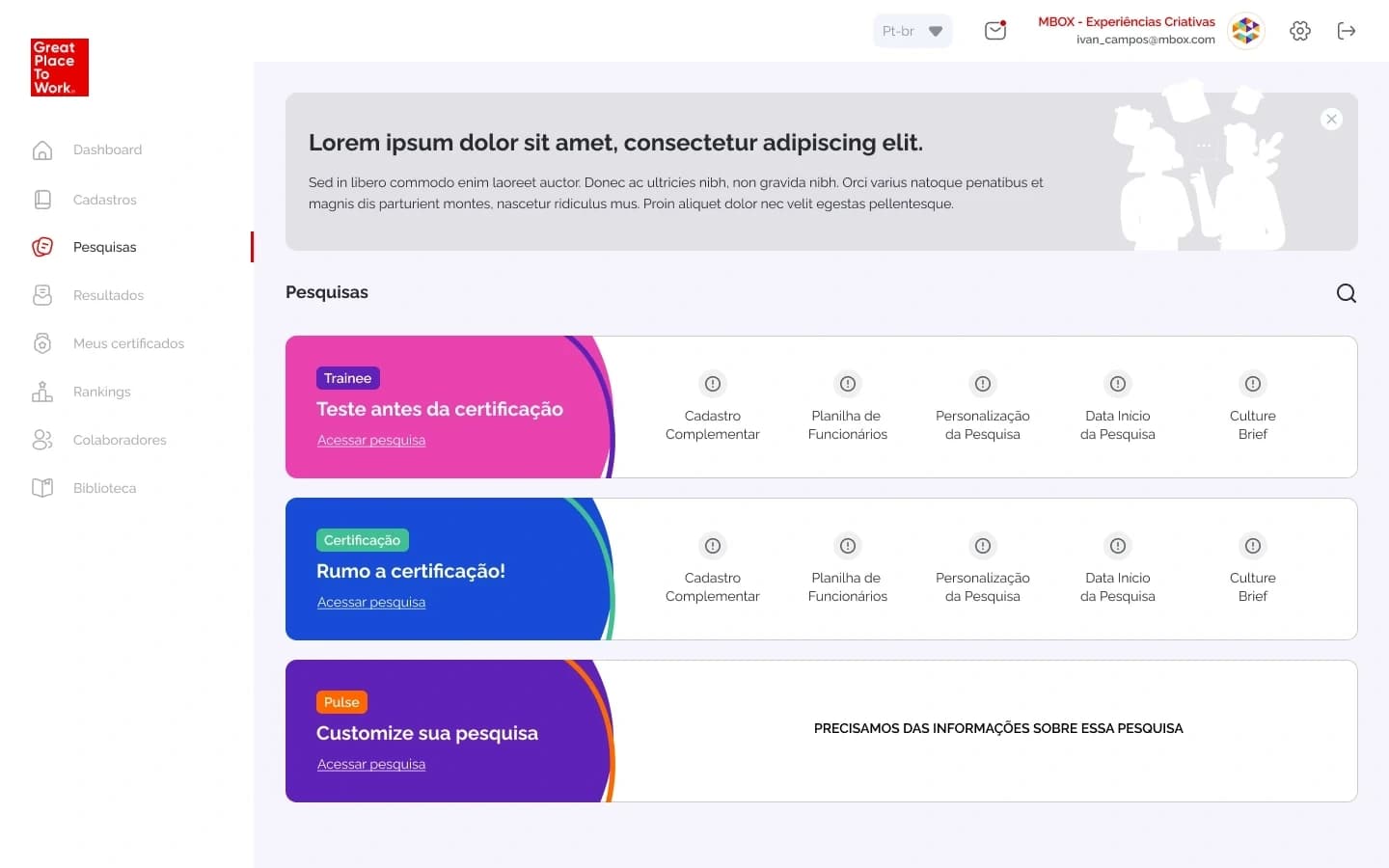
Task: Click the logout icon in header
Action: pyautogui.click(x=1347, y=31)
